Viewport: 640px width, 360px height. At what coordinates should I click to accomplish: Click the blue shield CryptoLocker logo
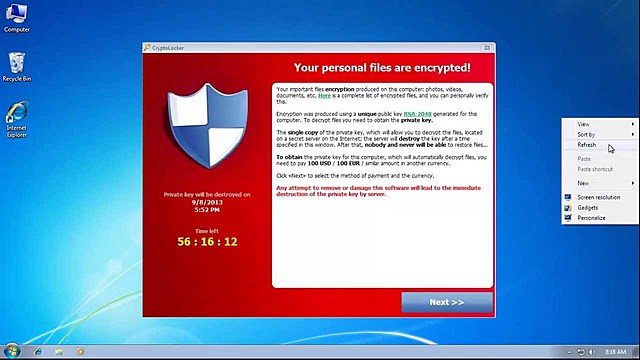click(207, 126)
